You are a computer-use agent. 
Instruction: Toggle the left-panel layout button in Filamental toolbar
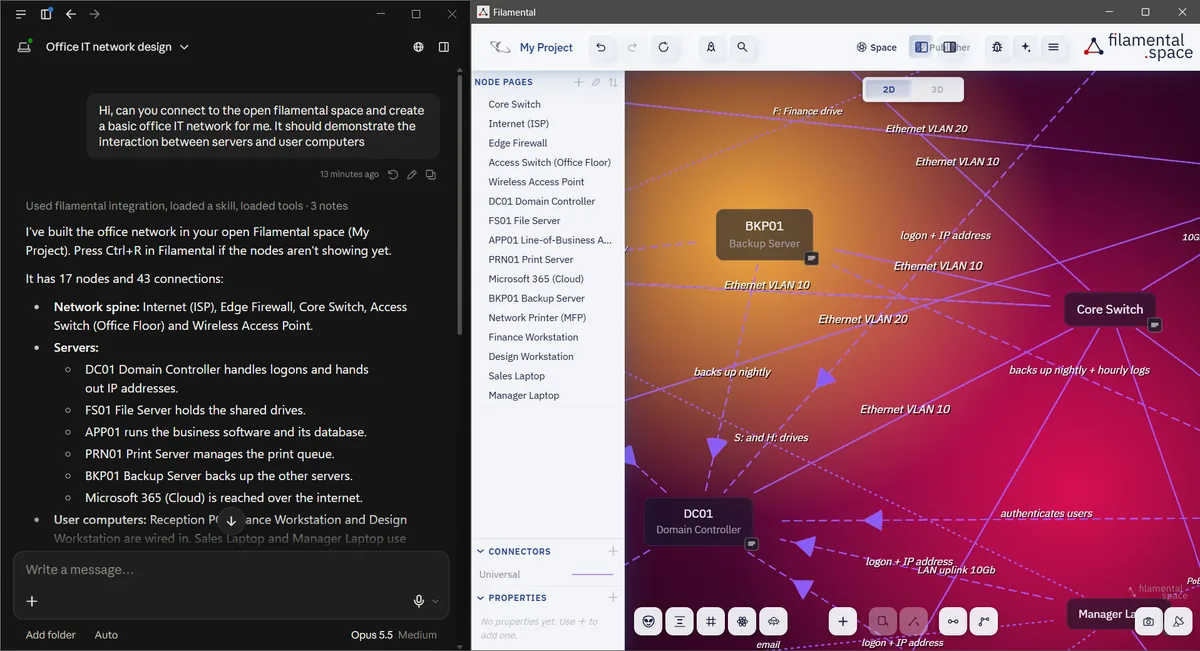point(922,47)
